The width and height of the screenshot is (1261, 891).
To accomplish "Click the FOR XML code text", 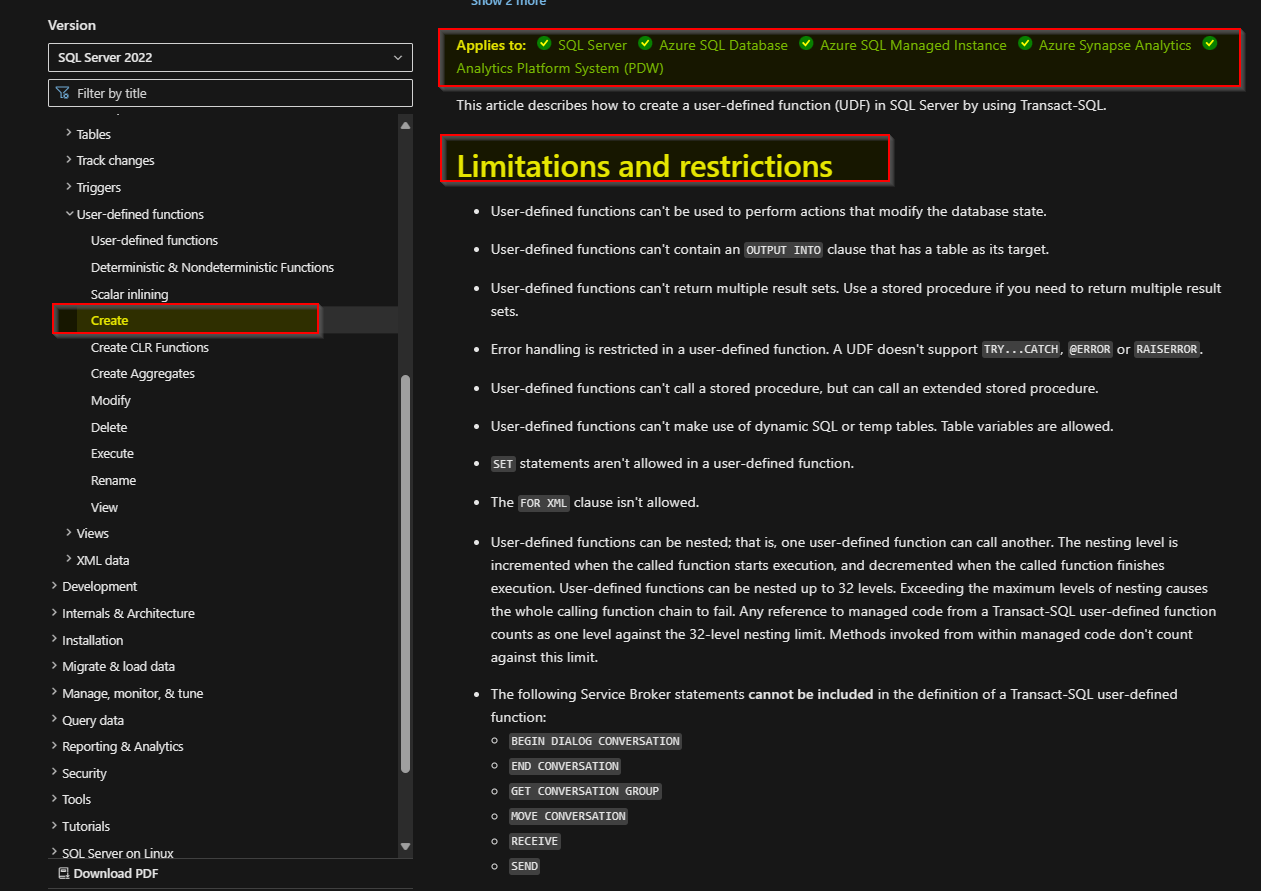I will pyautogui.click(x=544, y=503).
